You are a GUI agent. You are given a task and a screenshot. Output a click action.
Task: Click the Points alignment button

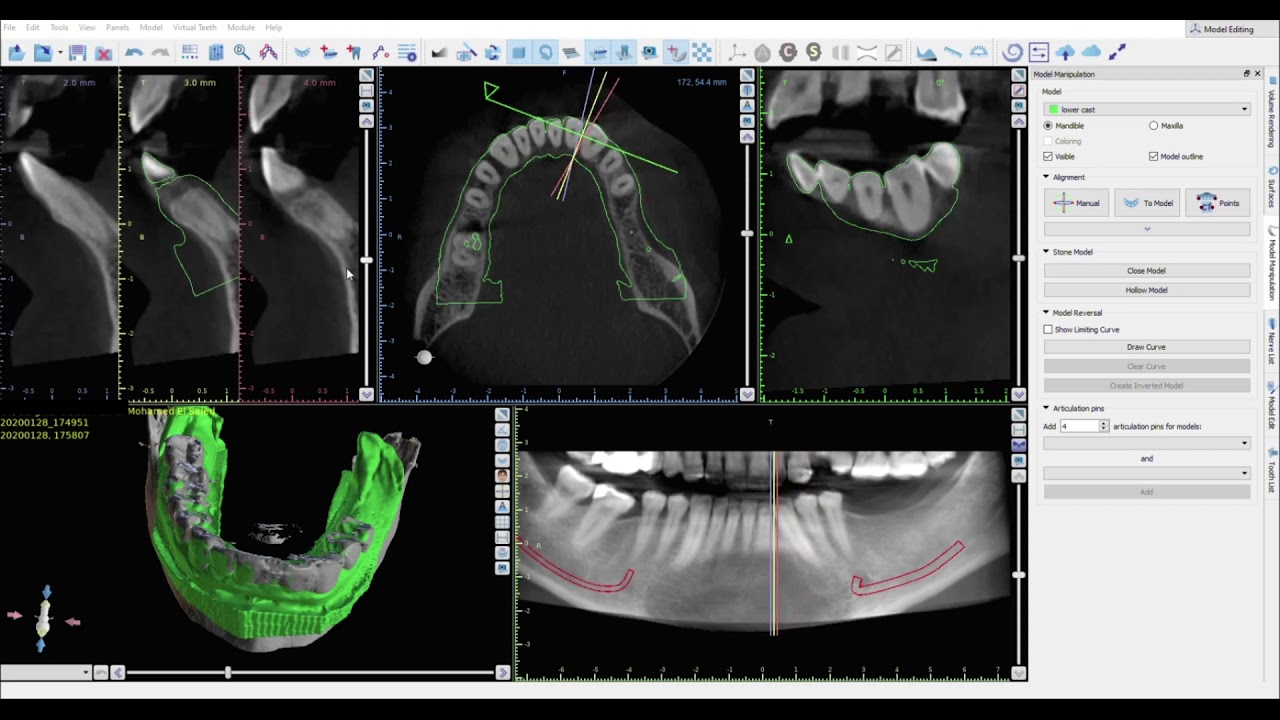pyautogui.click(x=1218, y=203)
